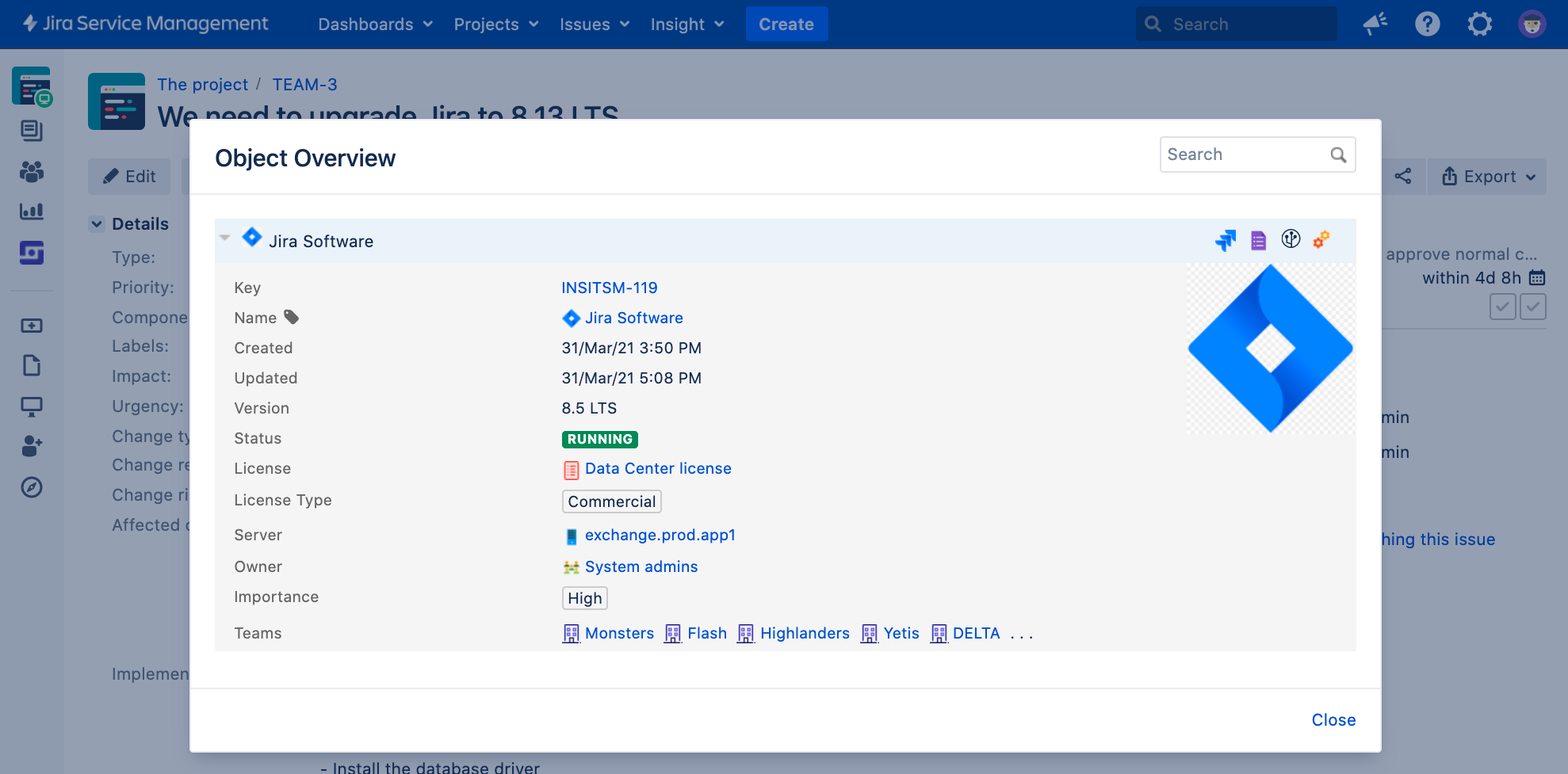Open the purple document icon in object header

point(1258,240)
